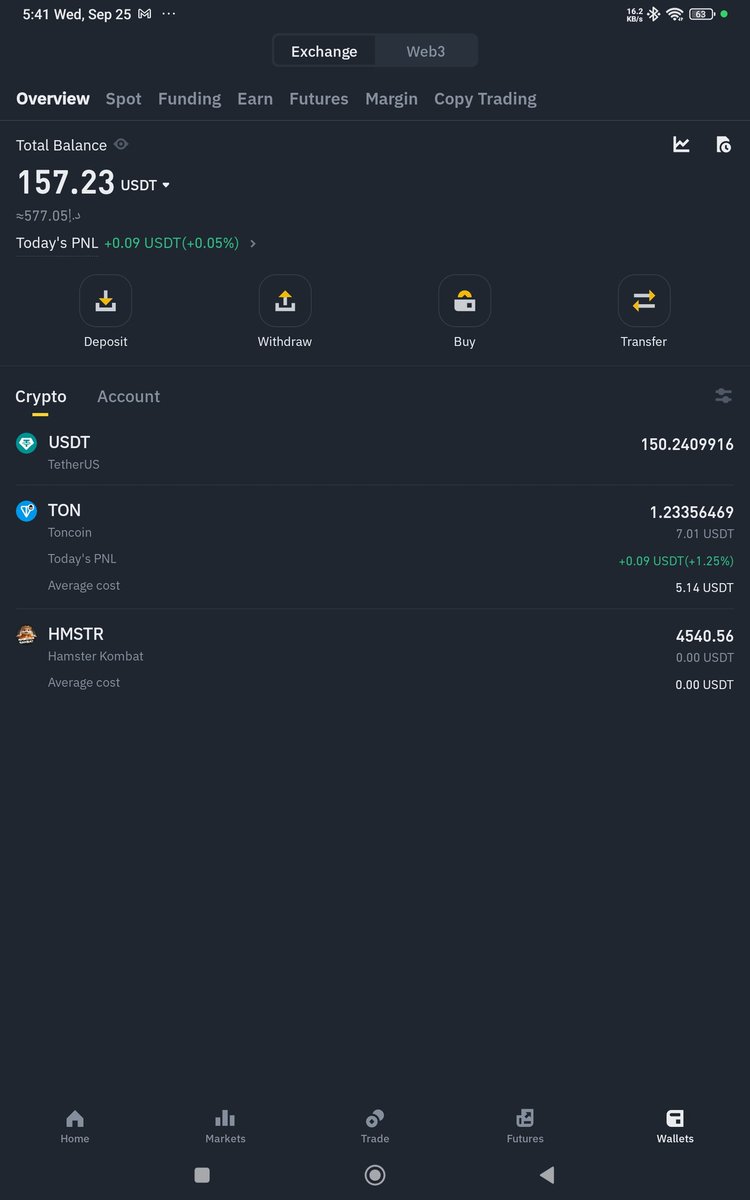Select the Margin tab
750x1200 pixels.
pyautogui.click(x=391, y=99)
